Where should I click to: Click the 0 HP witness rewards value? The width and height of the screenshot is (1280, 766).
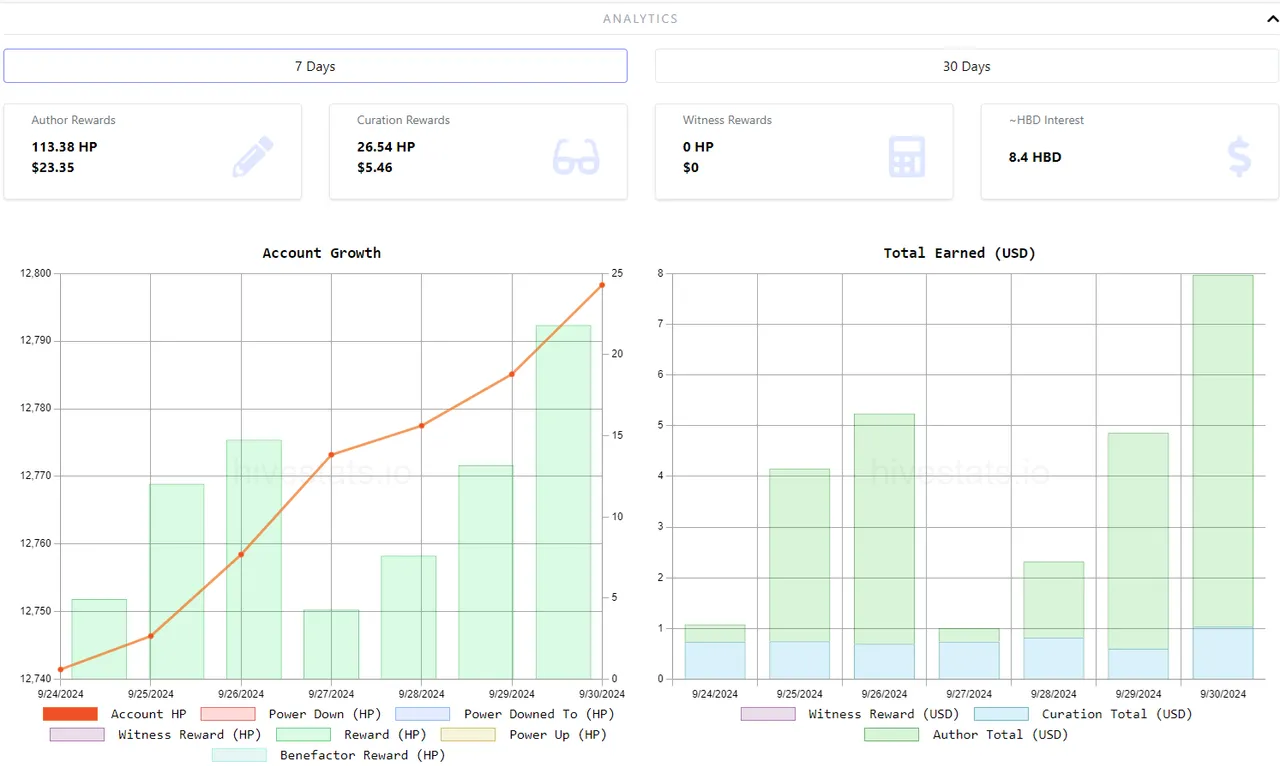pos(698,147)
